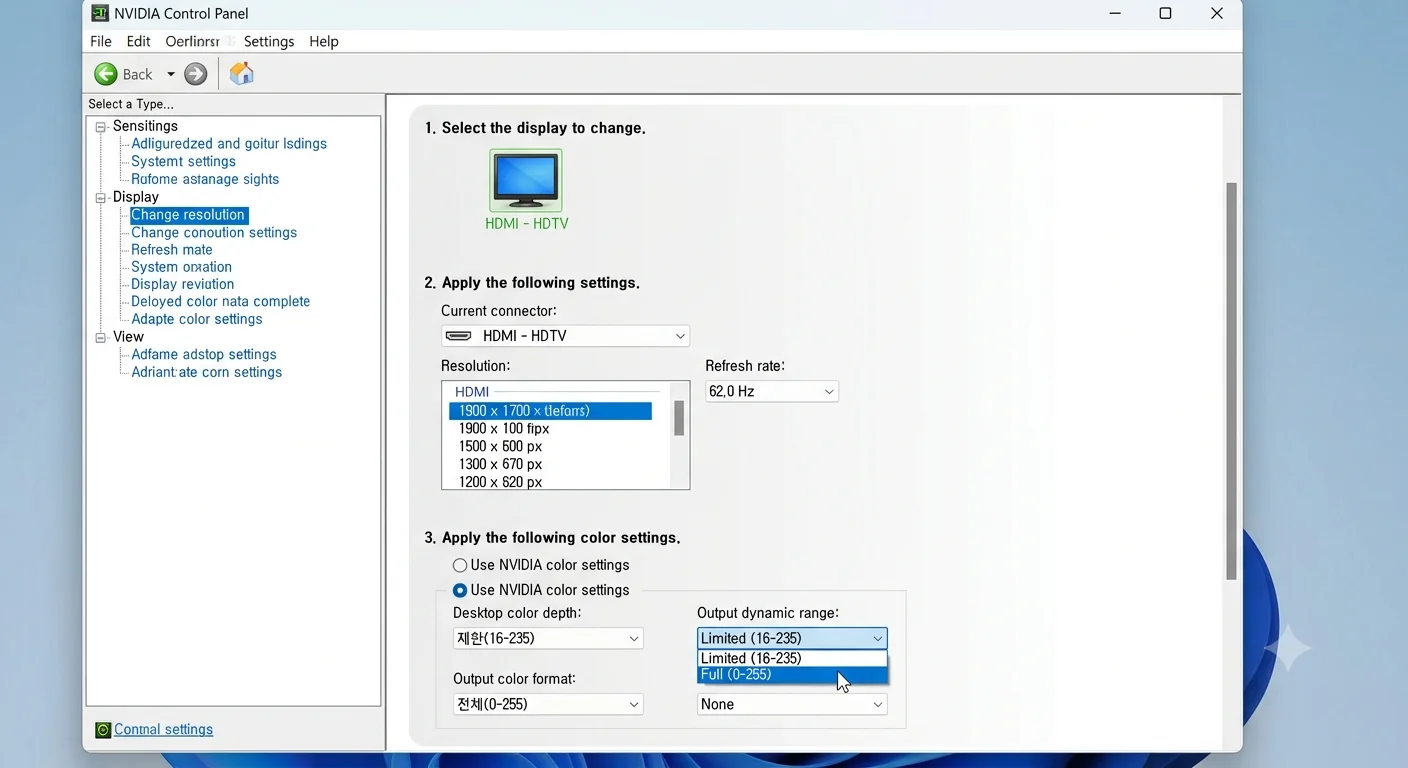Open the Edit menu
The image size is (1408, 768).
pos(138,41)
